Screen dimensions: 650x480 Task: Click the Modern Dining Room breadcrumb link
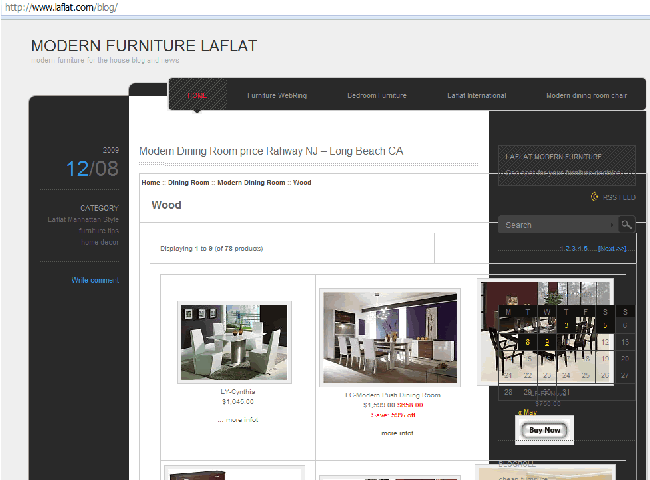(x=251, y=182)
